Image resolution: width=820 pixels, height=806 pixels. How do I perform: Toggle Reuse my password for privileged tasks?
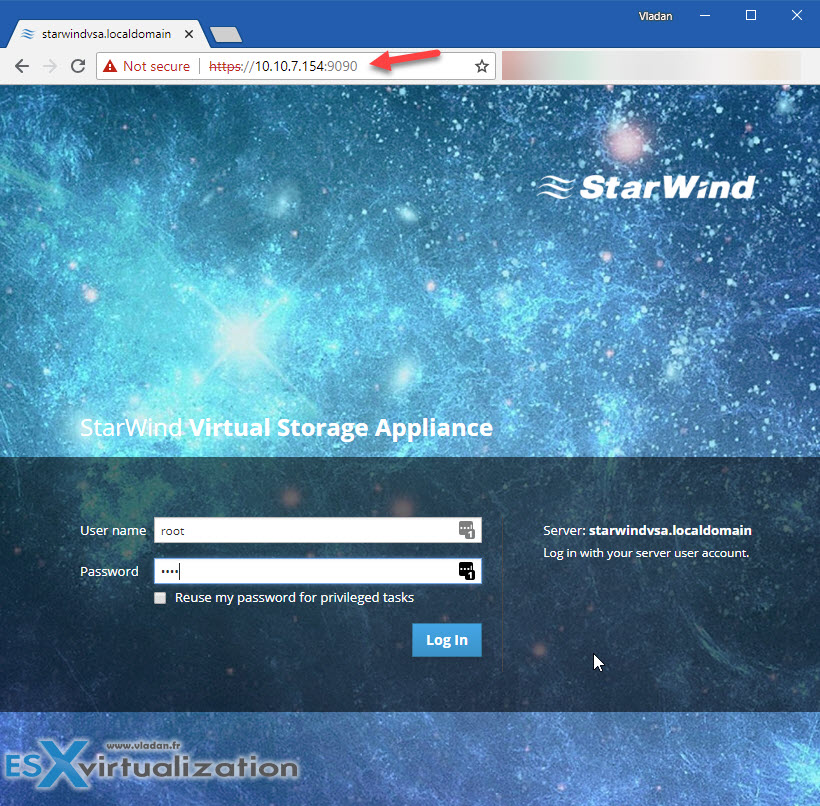coord(160,598)
